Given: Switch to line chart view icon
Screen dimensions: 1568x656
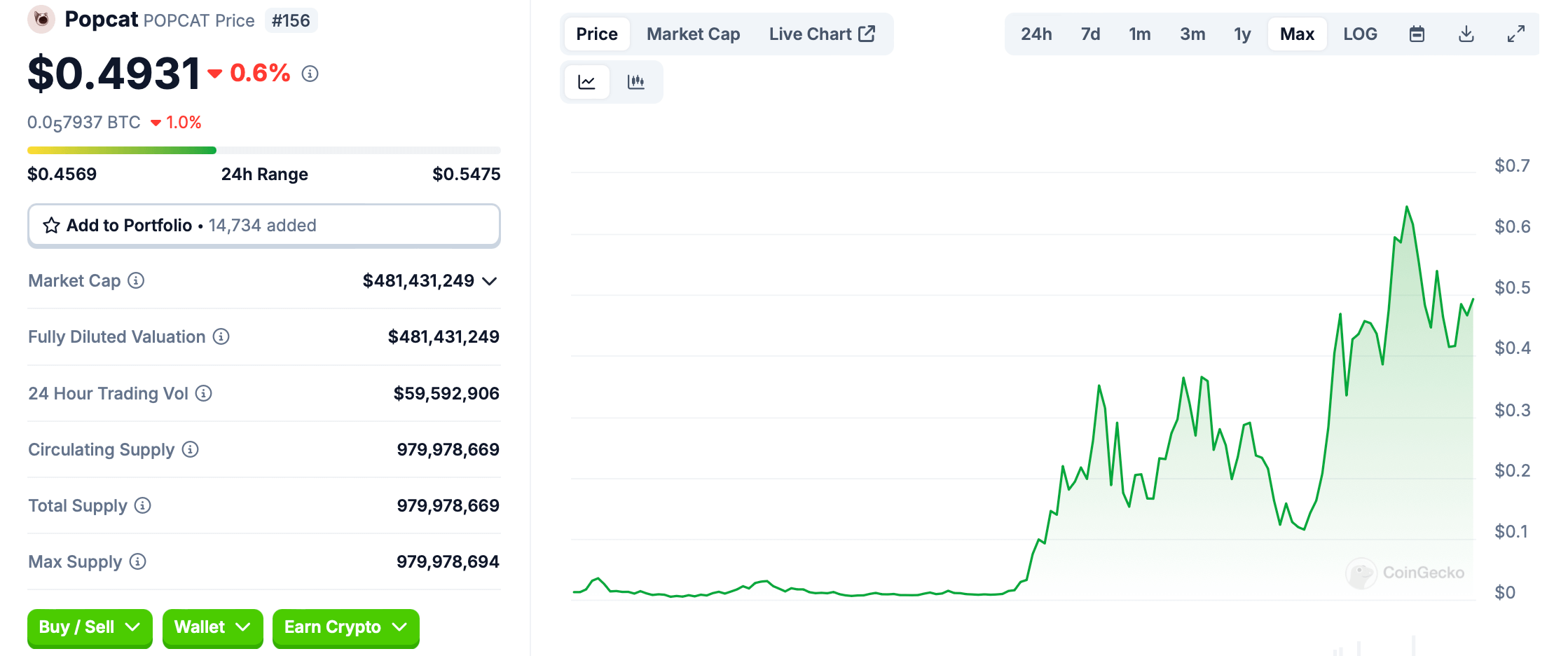Looking at the screenshot, I should pos(586,82).
